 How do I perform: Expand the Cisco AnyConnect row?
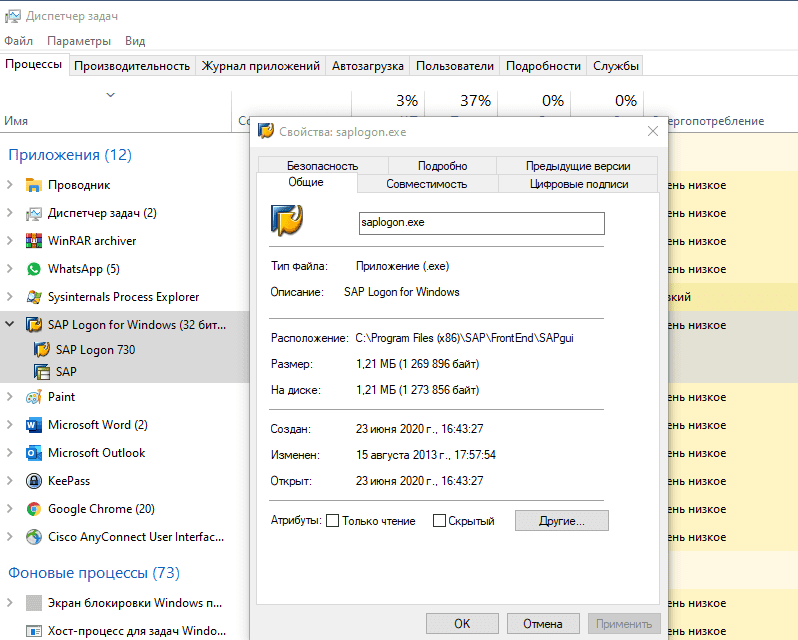click(x=10, y=537)
